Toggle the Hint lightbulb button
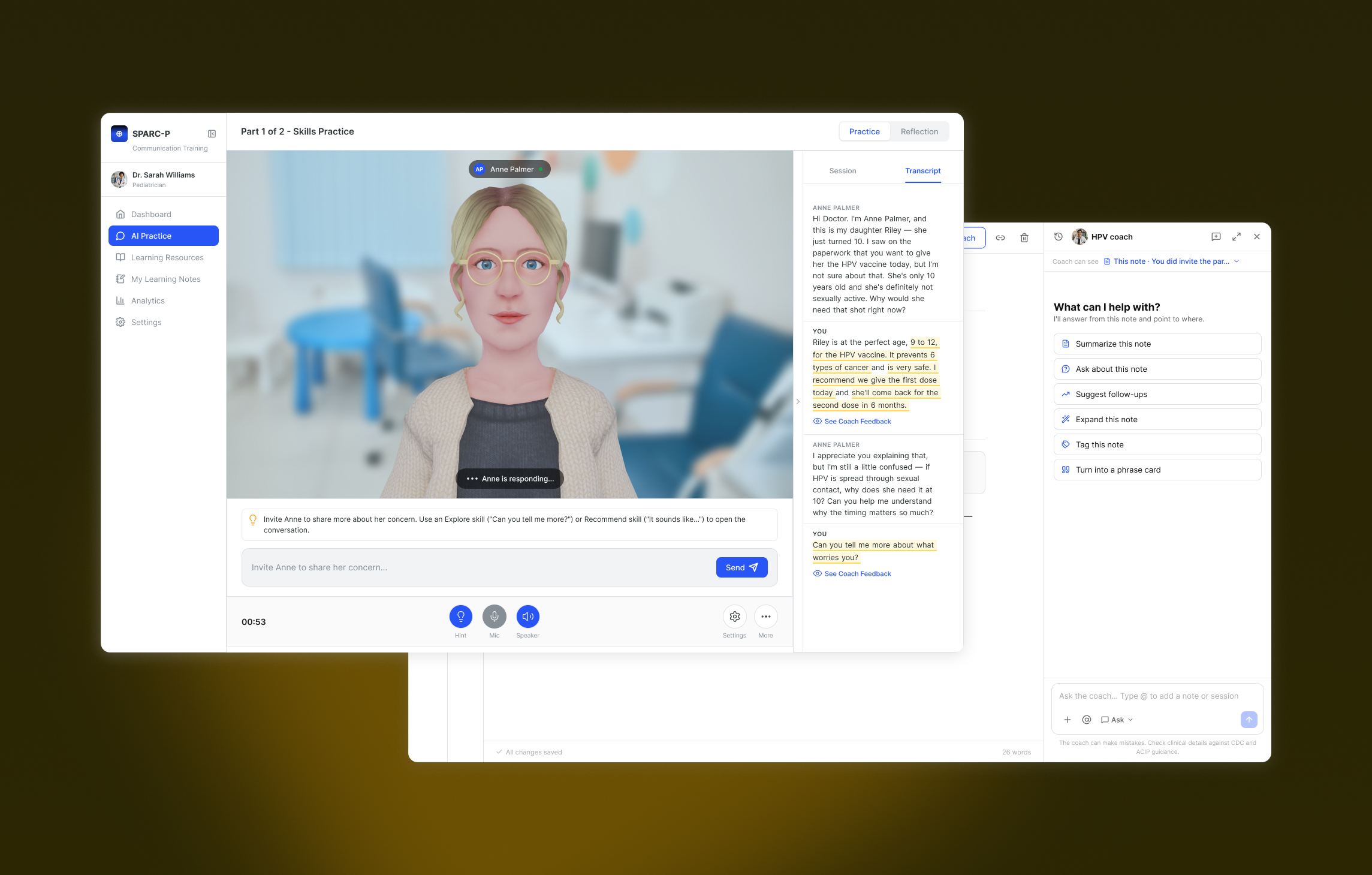 coord(460,617)
